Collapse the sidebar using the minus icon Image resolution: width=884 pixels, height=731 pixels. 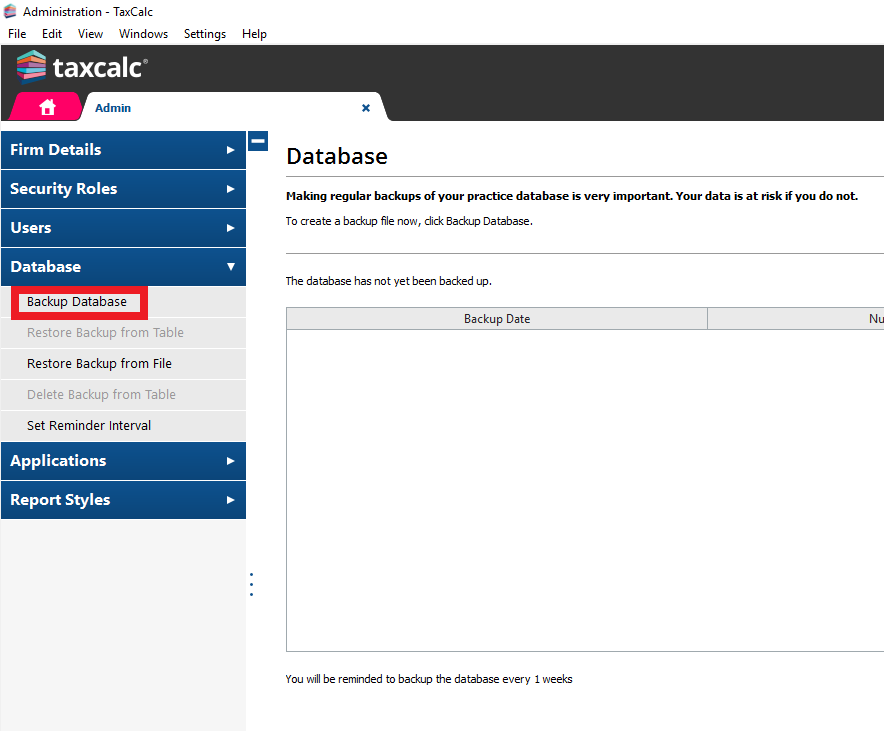[x=258, y=141]
